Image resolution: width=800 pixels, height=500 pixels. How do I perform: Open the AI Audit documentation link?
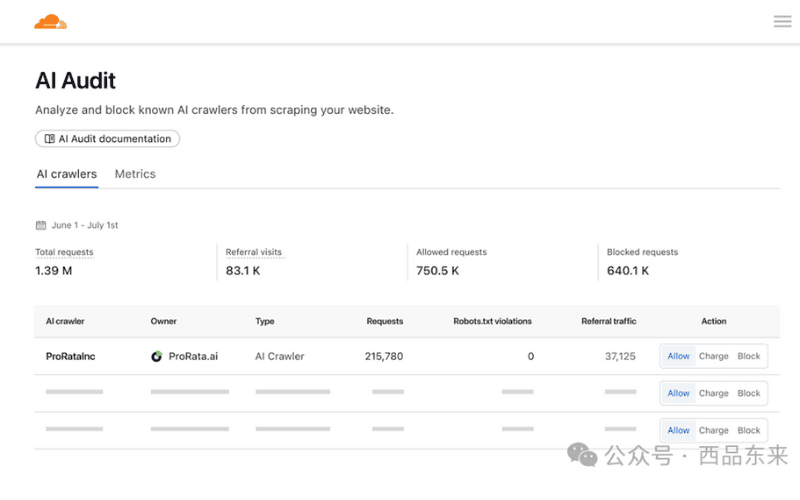click(x=107, y=139)
